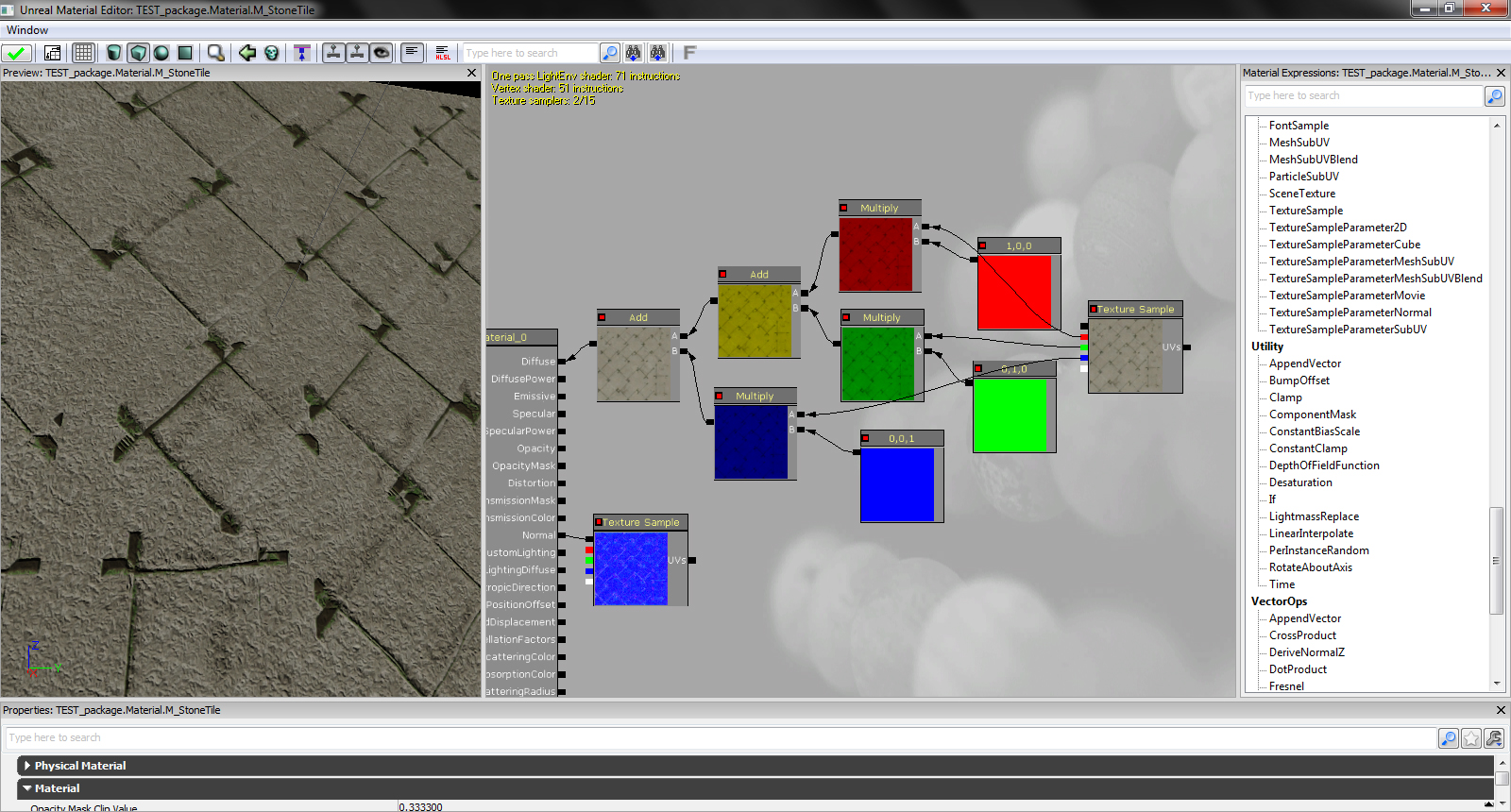Select the cylinder preview primitive

point(114,53)
